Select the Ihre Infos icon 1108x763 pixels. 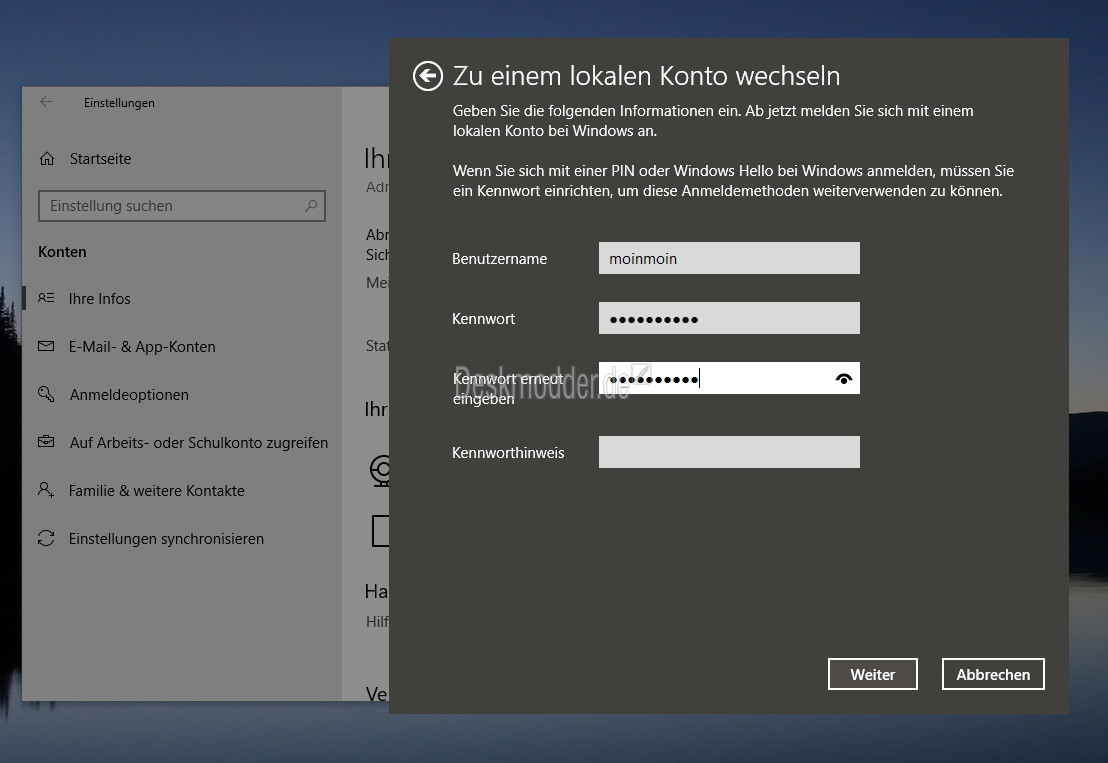(46, 298)
